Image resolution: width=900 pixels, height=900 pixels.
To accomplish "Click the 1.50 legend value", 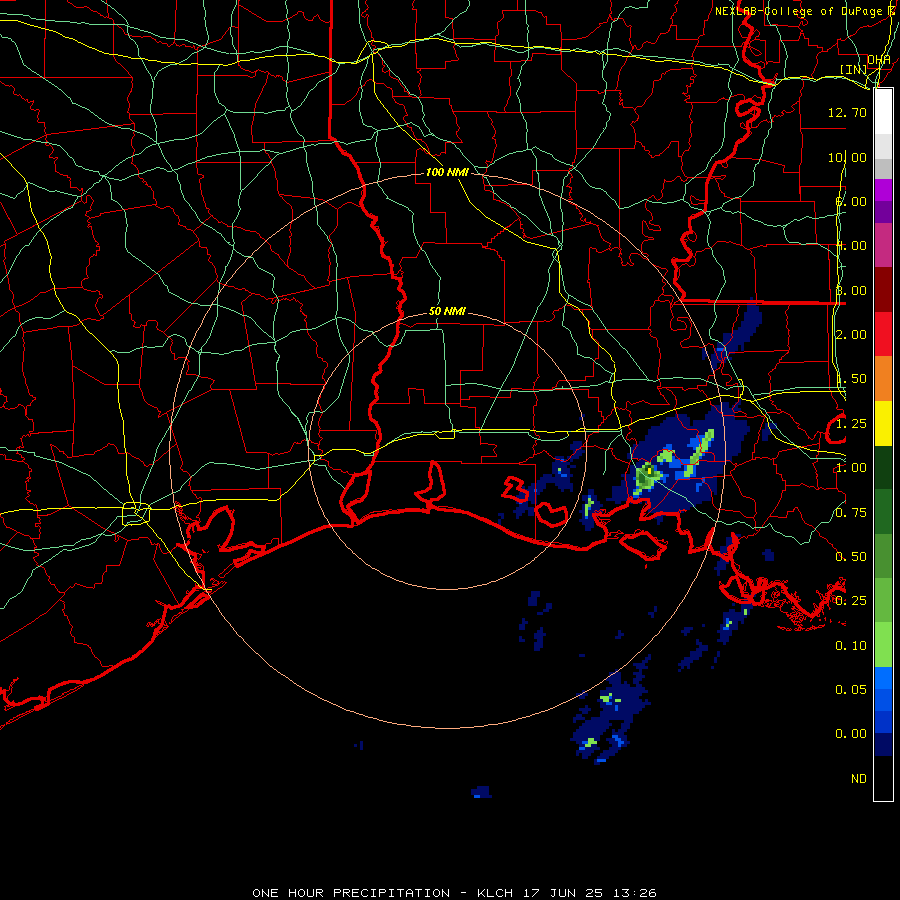I will point(851,379).
